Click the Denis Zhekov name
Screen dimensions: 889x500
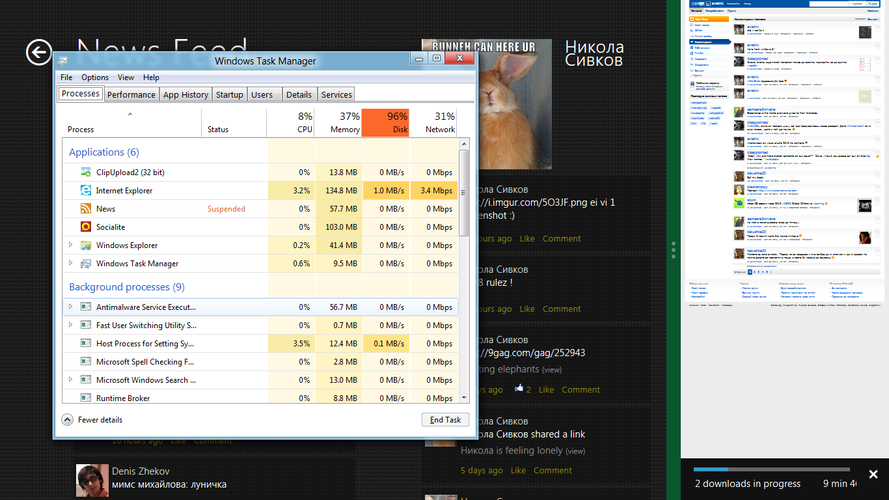[x=141, y=471]
